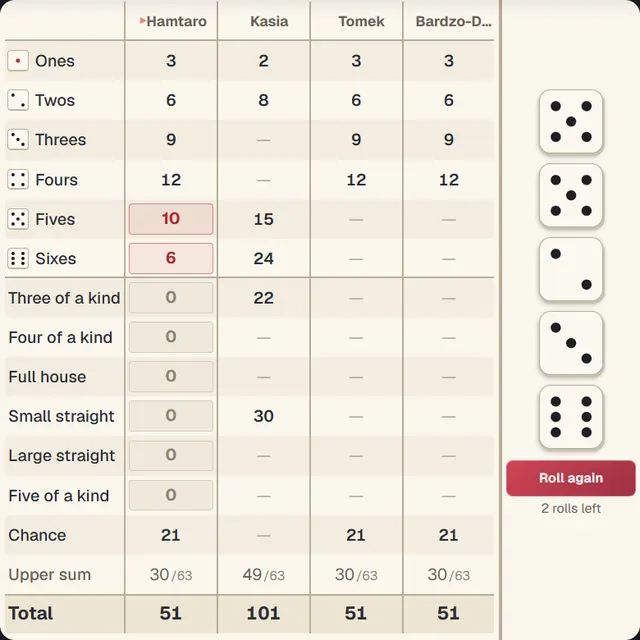This screenshot has height=640, width=640.
Task: Click the Twos row die icon
Action: click(18, 100)
